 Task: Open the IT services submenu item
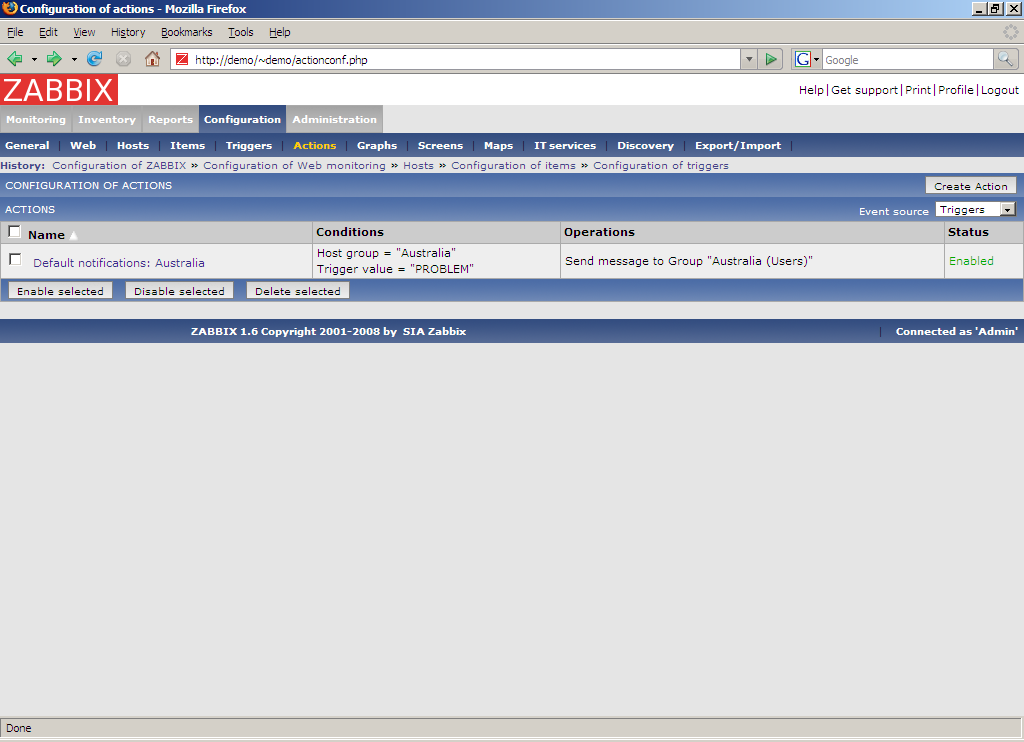coord(565,146)
